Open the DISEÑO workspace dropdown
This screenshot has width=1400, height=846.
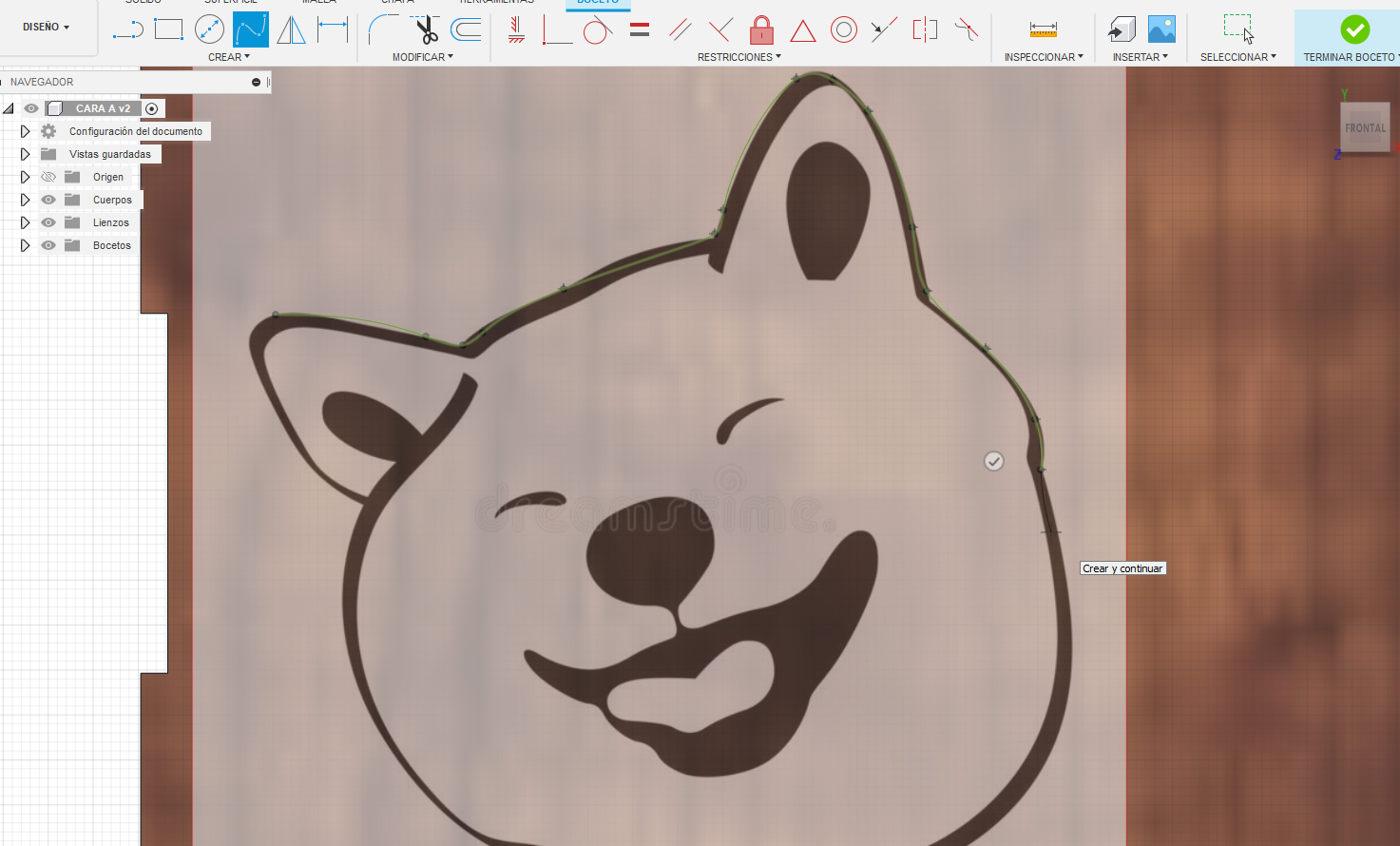click(47, 27)
